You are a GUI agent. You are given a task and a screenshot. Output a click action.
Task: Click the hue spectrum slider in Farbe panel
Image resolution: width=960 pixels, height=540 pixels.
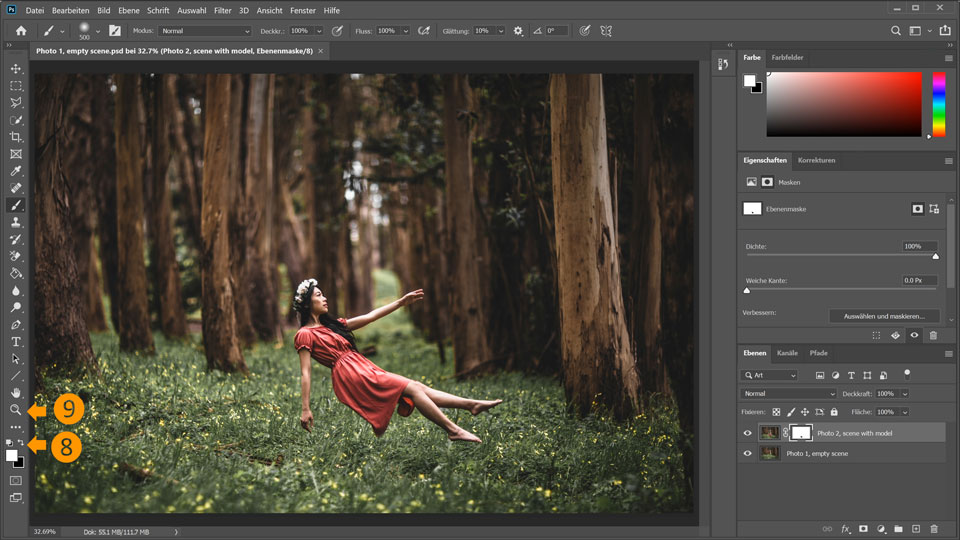[x=938, y=104]
